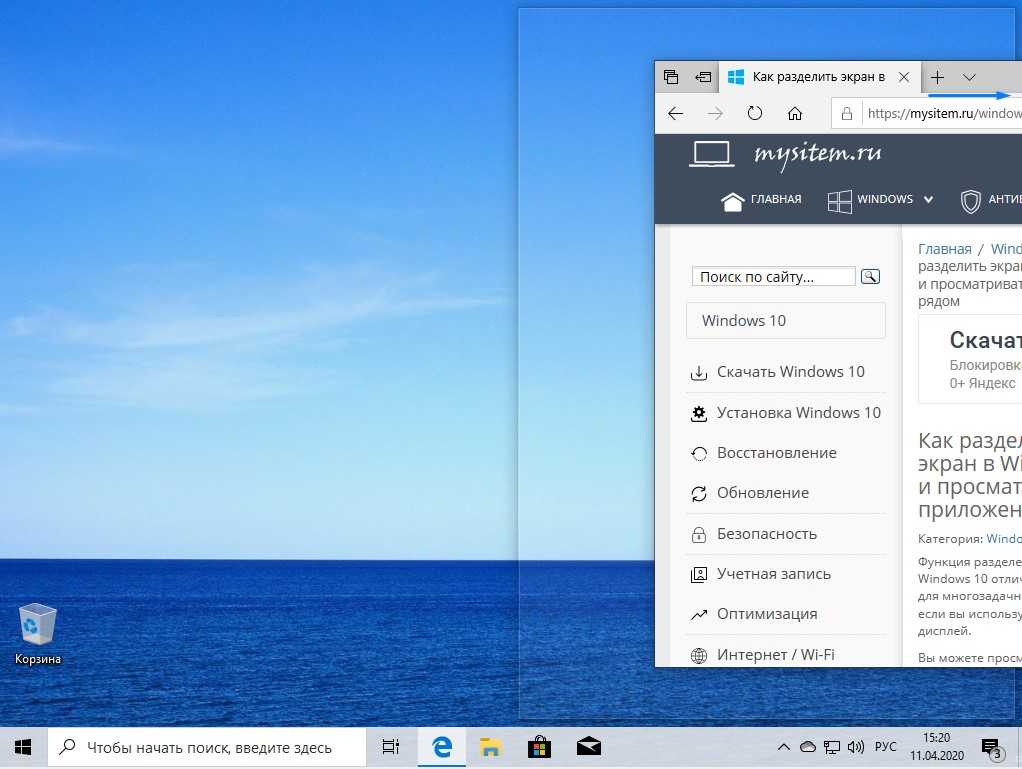Image resolution: width=1022 pixels, height=769 pixels.
Task: Open the ГЛАВНАЯ menu item
Action: click(x=761, y=201)
